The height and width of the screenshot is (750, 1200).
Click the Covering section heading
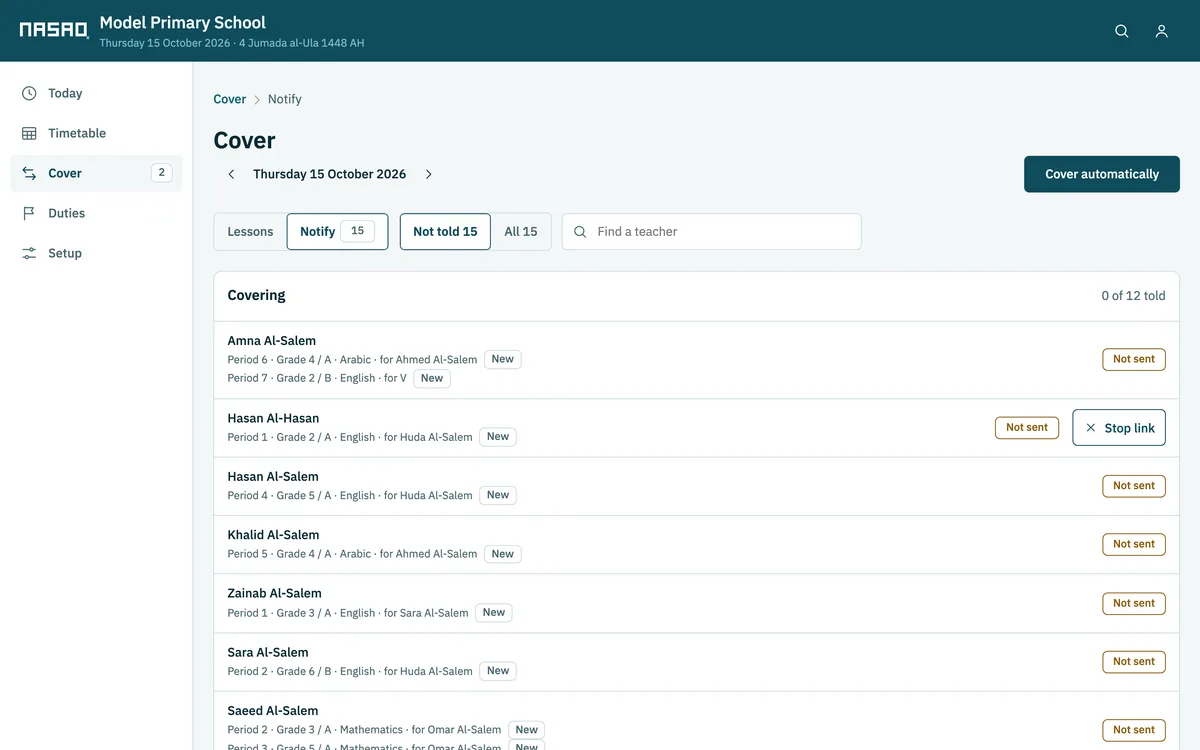(x=256, y=295)
